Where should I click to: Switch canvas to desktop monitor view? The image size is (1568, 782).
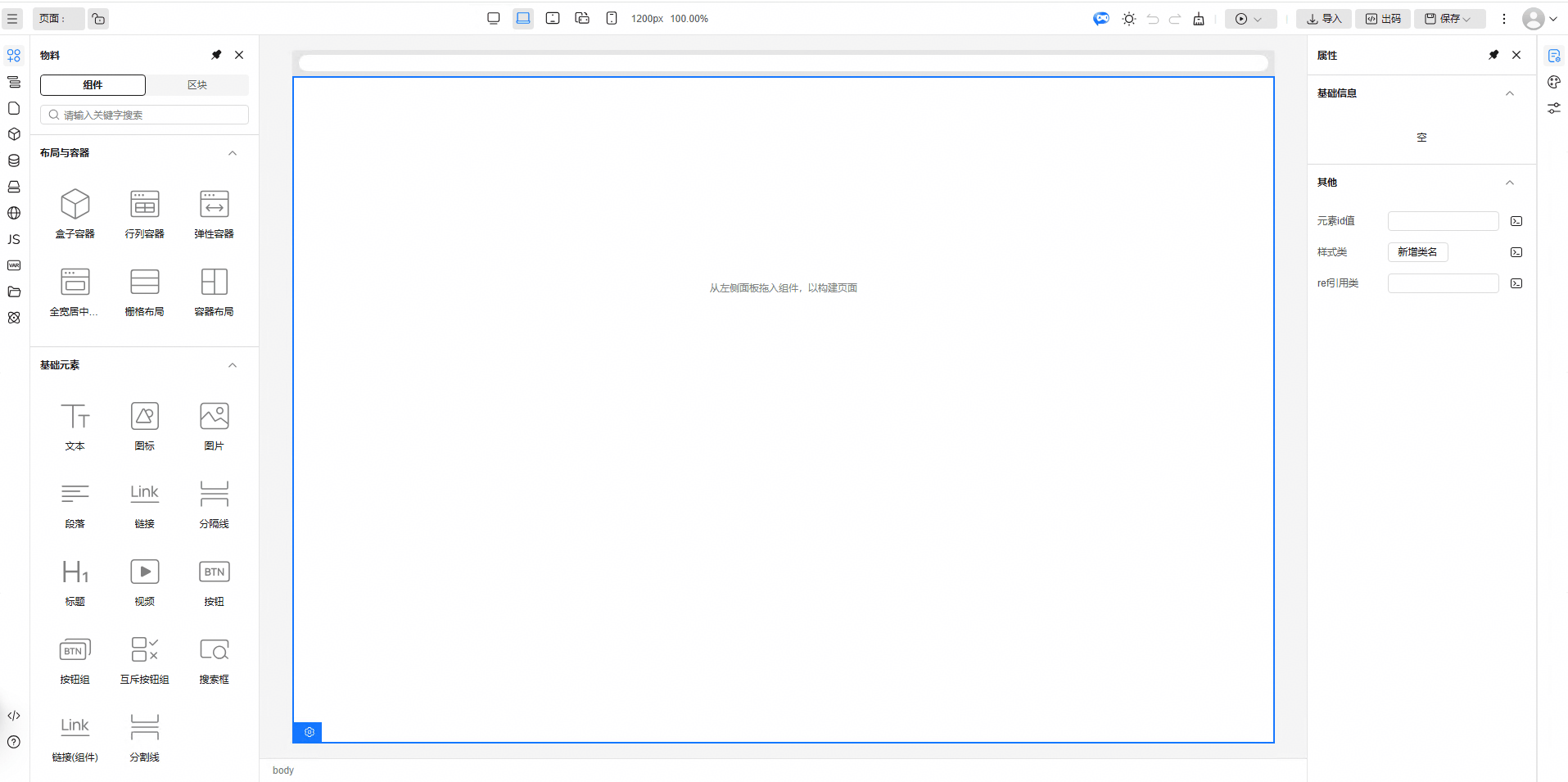pyautogui.click(x=493, y=18)
